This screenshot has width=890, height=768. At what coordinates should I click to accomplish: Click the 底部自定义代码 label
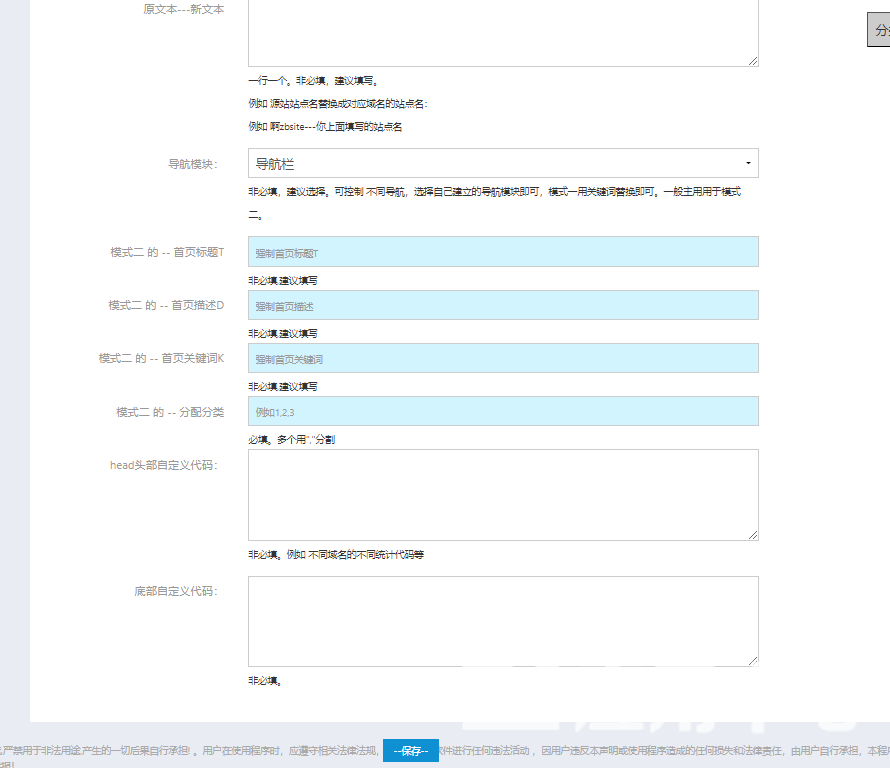tap(176, 591)
